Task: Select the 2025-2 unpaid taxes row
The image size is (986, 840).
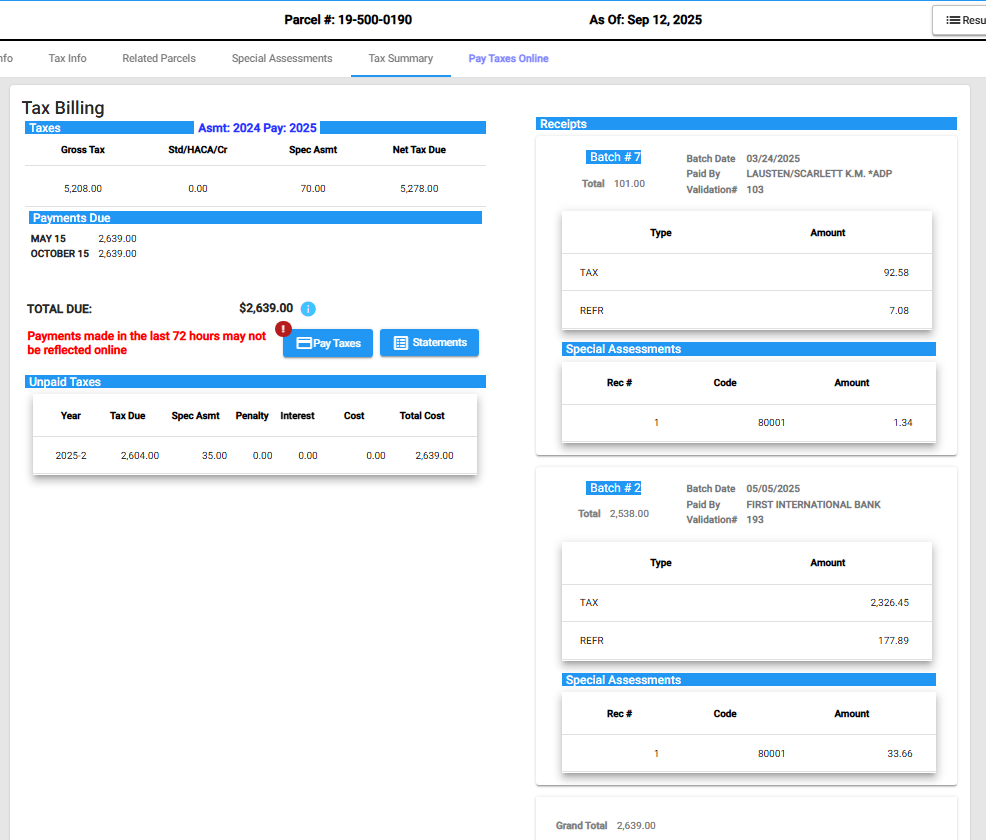Action: coord(255,455)
